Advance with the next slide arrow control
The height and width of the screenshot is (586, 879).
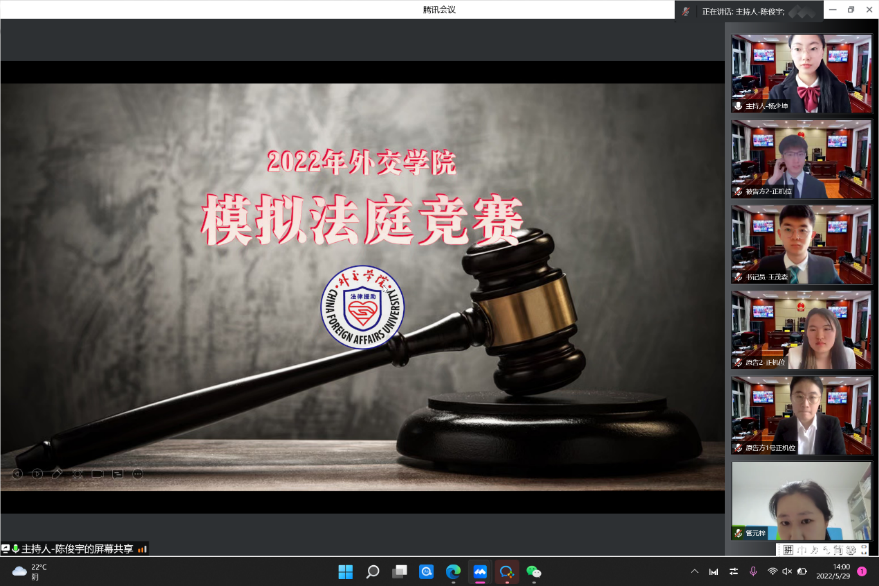pyautogui.click(x=37, y=473)
